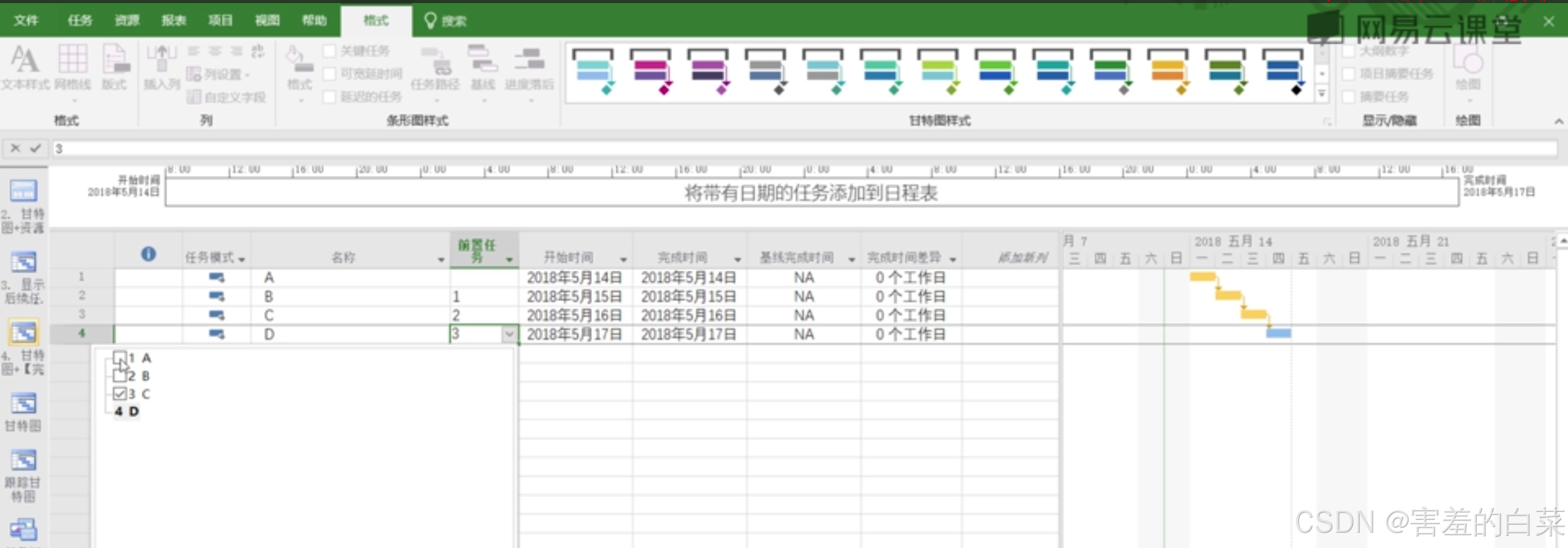1568x548 pixels.
Task: Check the box for task 1 A
Action: [x=120, y=357]
